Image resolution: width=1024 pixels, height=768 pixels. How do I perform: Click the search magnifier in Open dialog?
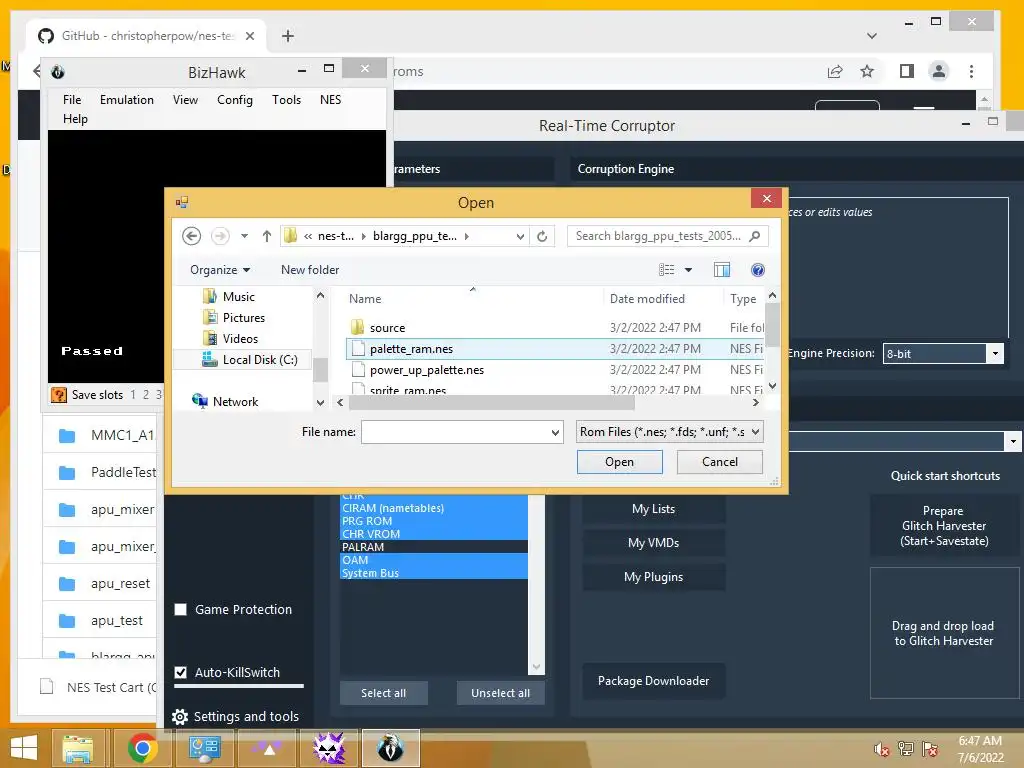755,236
